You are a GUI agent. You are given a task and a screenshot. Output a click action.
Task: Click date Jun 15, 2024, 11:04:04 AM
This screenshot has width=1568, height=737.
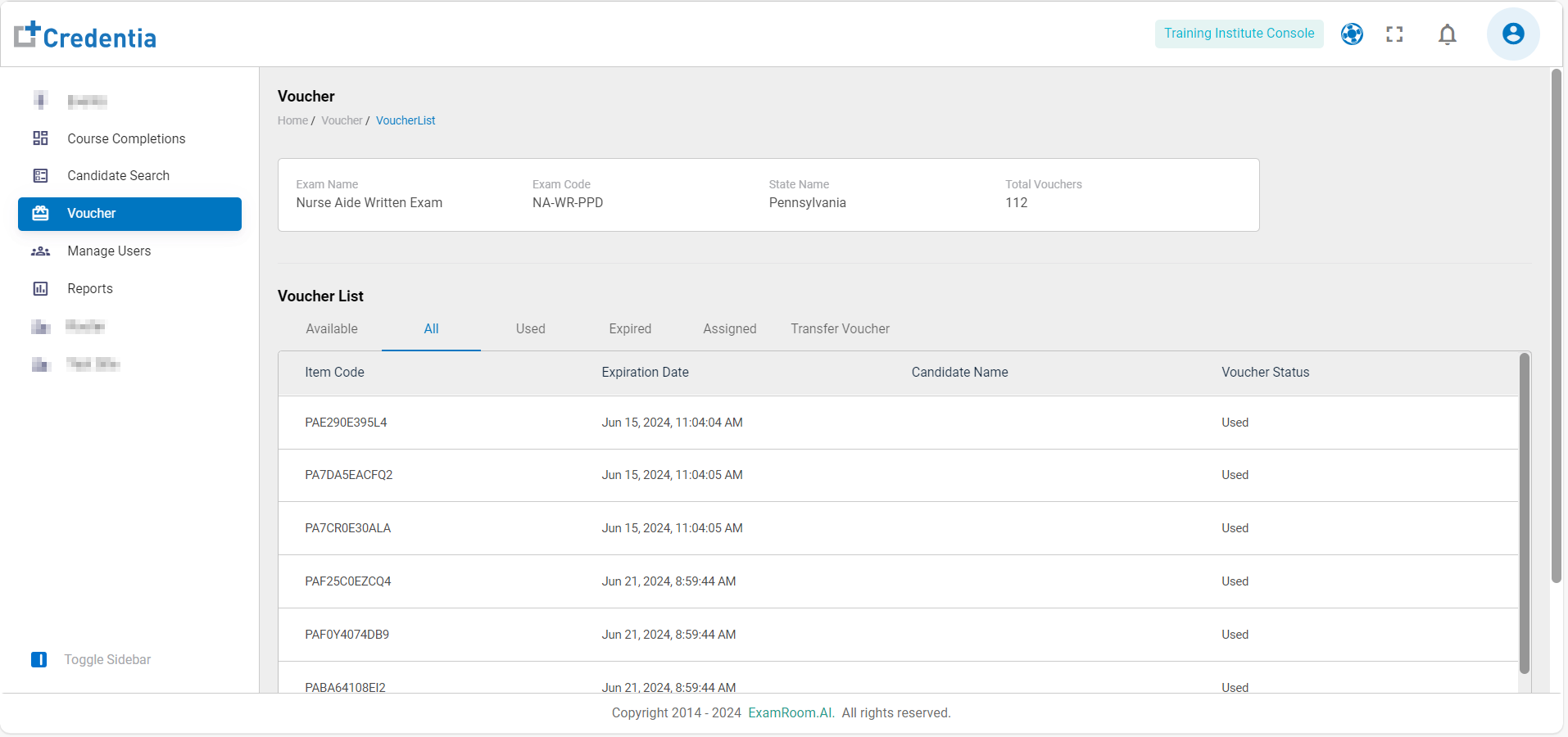(672, 423)
